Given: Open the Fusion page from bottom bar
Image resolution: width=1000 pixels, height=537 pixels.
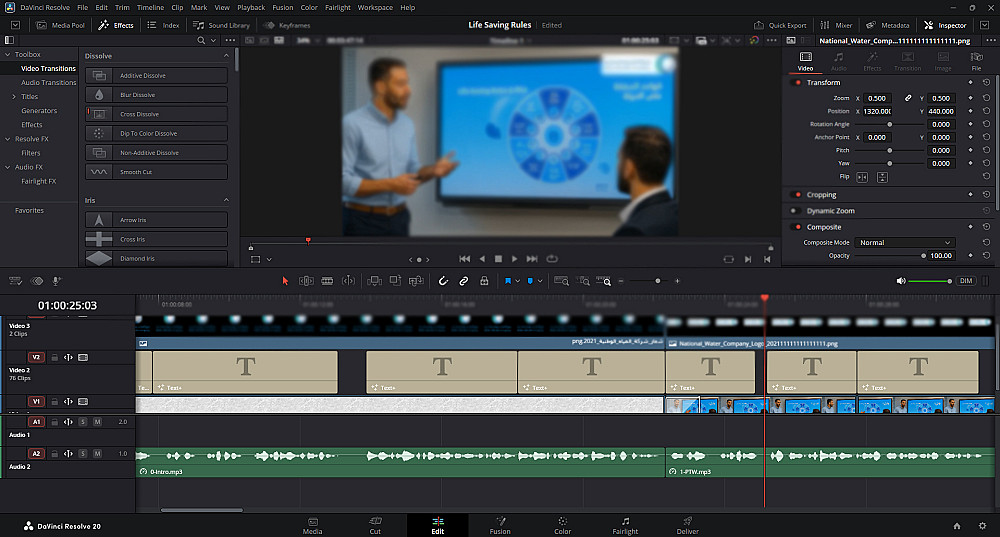Looking at the screenshot, I should click(x=500, y=526).
